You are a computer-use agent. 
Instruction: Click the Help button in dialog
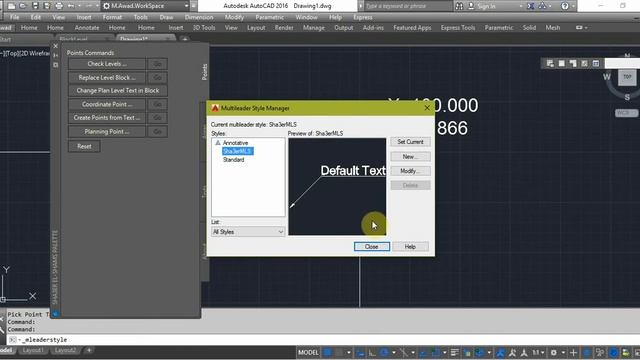pos(410,247)
